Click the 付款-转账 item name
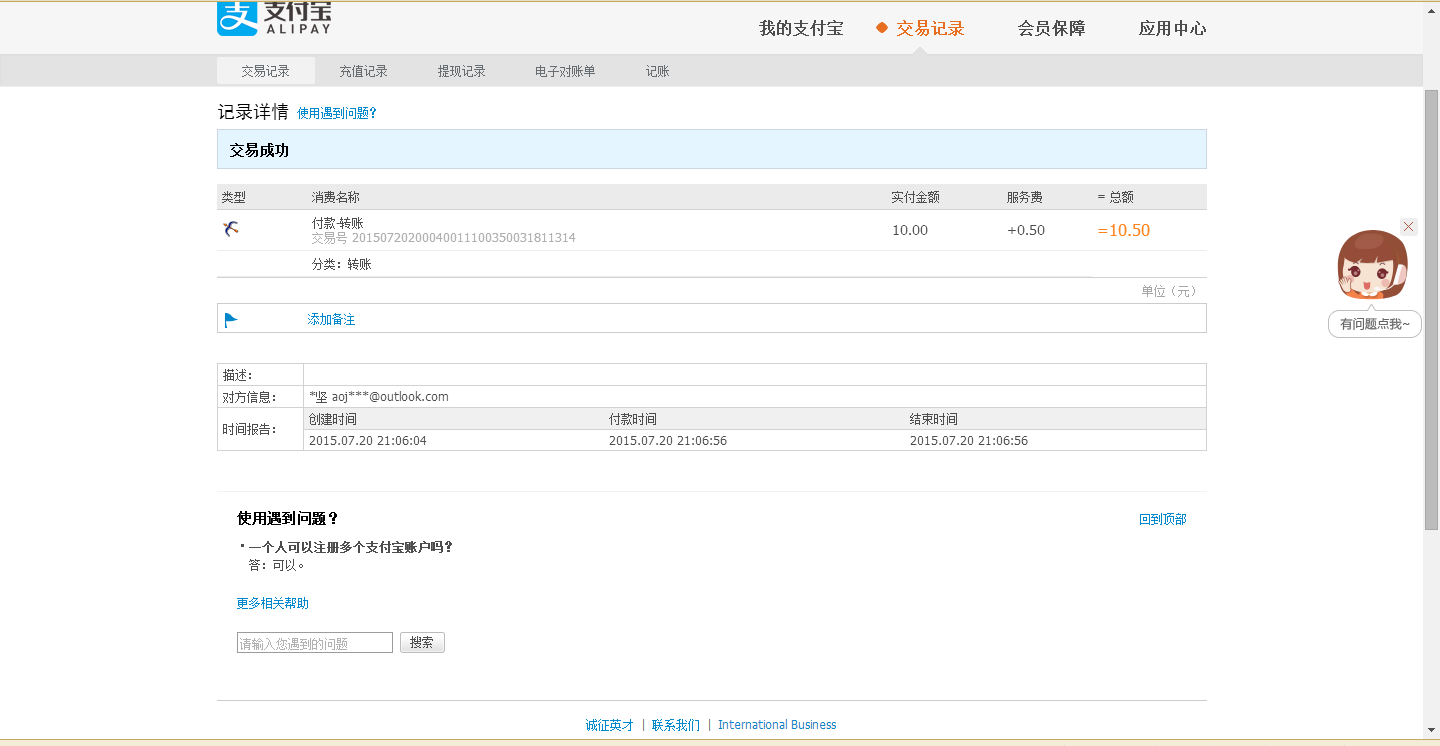The image size is (1440, 746). [338, 223]
